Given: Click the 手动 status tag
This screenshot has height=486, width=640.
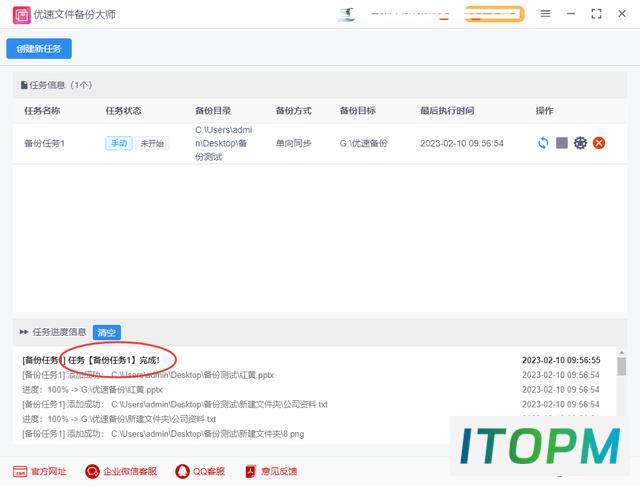Looking at the screenshot, I should (x=119, y=143).
